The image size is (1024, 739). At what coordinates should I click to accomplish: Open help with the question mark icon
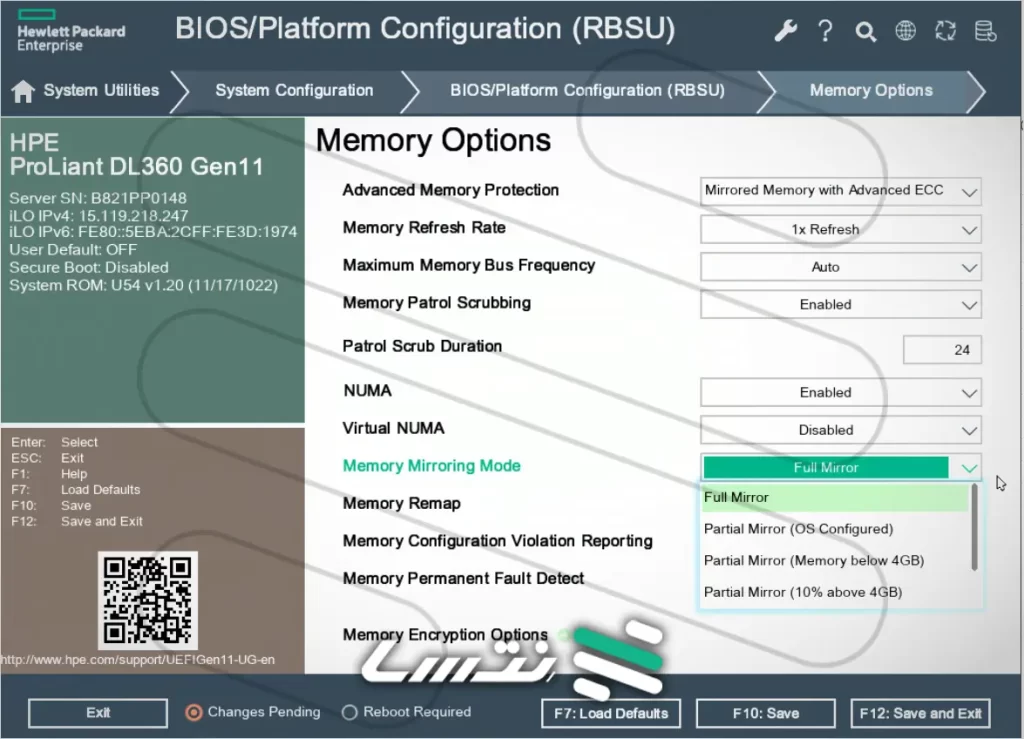point(825,31)
